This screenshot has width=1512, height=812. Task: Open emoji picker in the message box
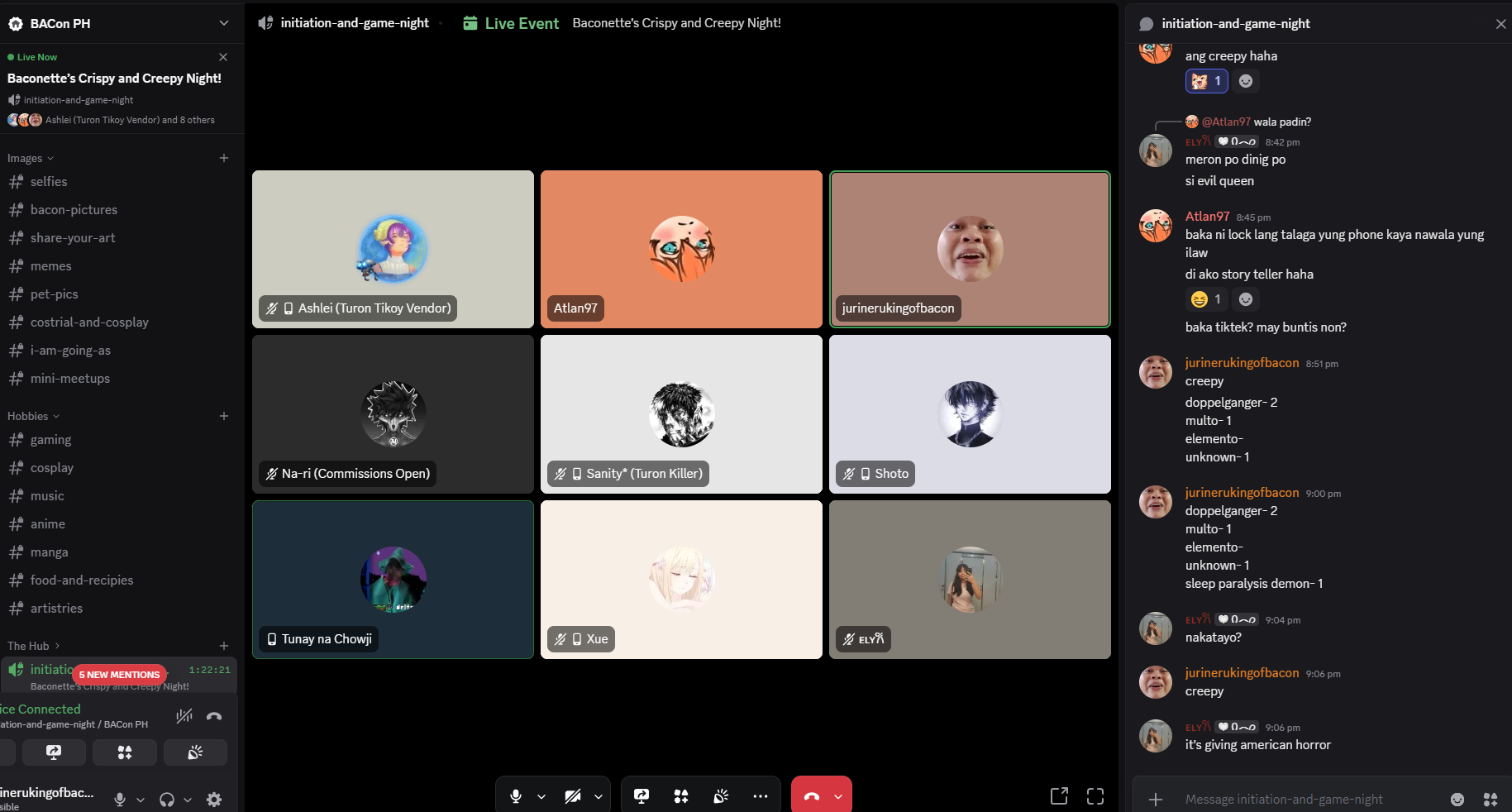coord(1457,800)
